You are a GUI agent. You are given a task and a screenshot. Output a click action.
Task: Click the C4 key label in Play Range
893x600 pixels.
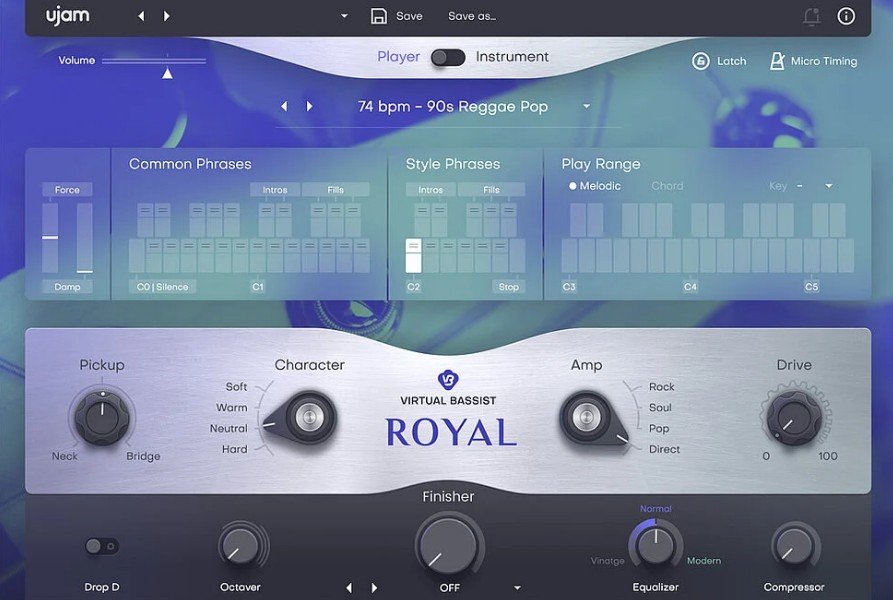pos(690,287)
